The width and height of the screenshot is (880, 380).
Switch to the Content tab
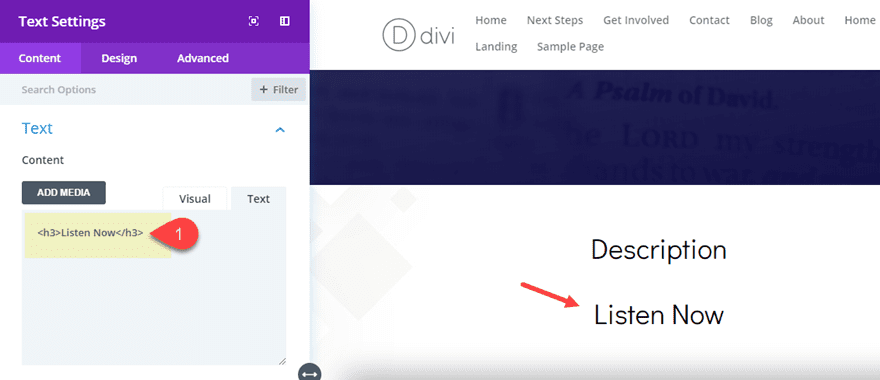[x=40, y=58]
